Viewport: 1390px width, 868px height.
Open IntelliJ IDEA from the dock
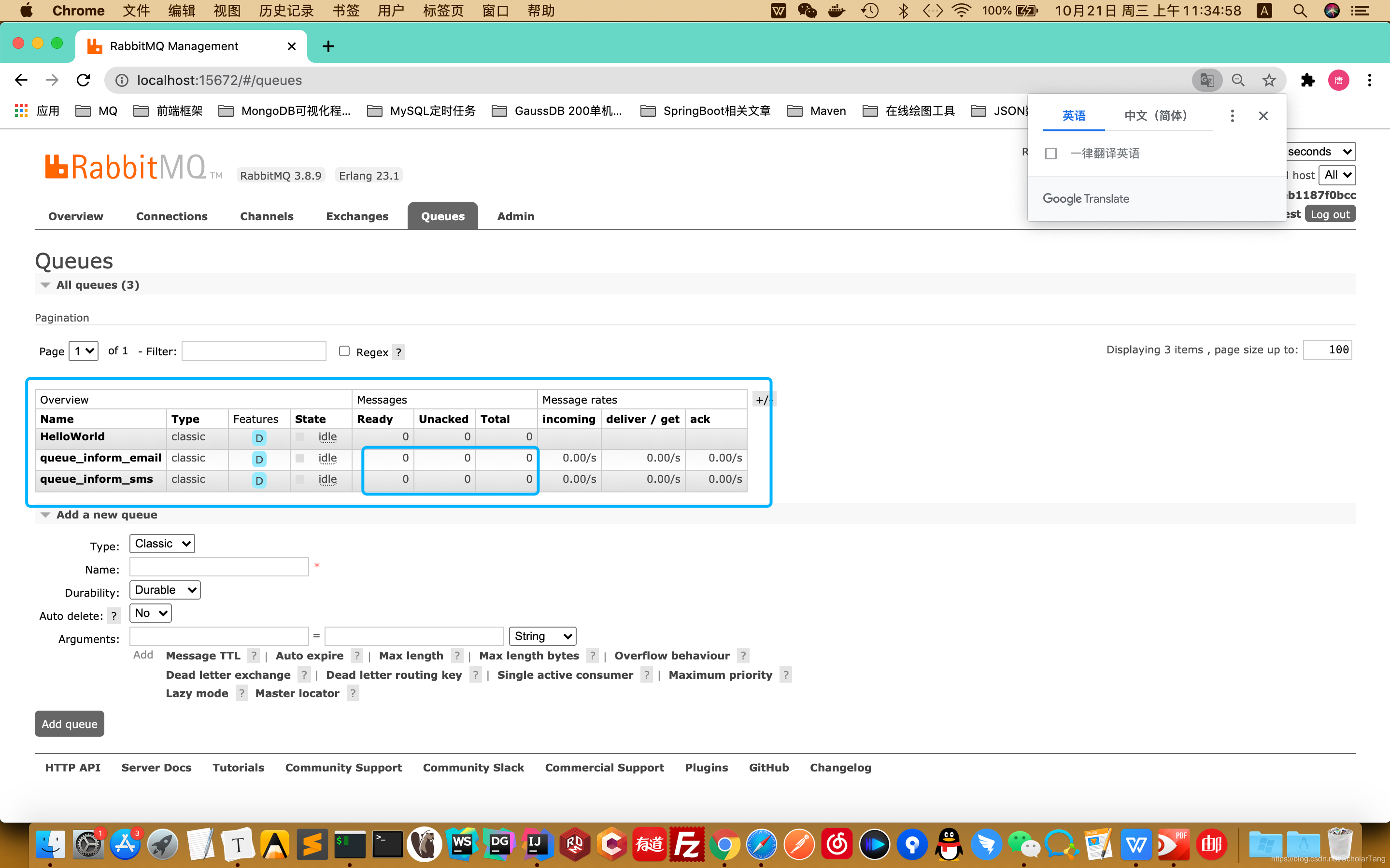537,844
